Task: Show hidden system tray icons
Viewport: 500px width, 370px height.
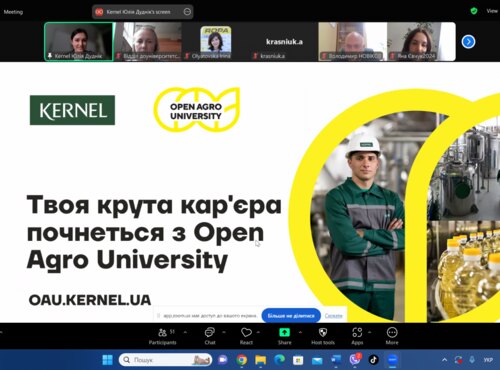Action: tap(444, 360)
